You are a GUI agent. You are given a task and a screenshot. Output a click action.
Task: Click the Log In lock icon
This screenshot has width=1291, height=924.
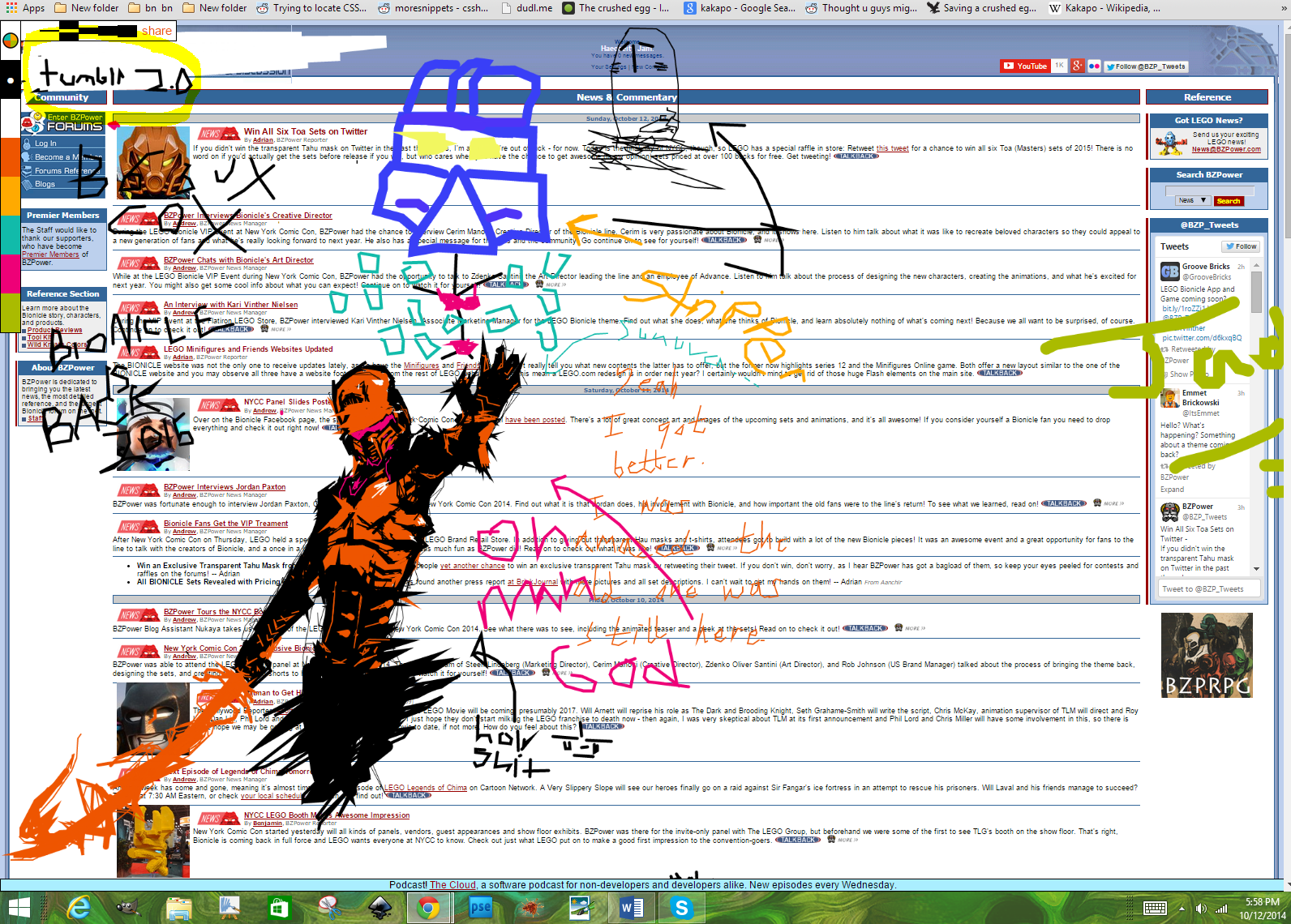[27, 143]
